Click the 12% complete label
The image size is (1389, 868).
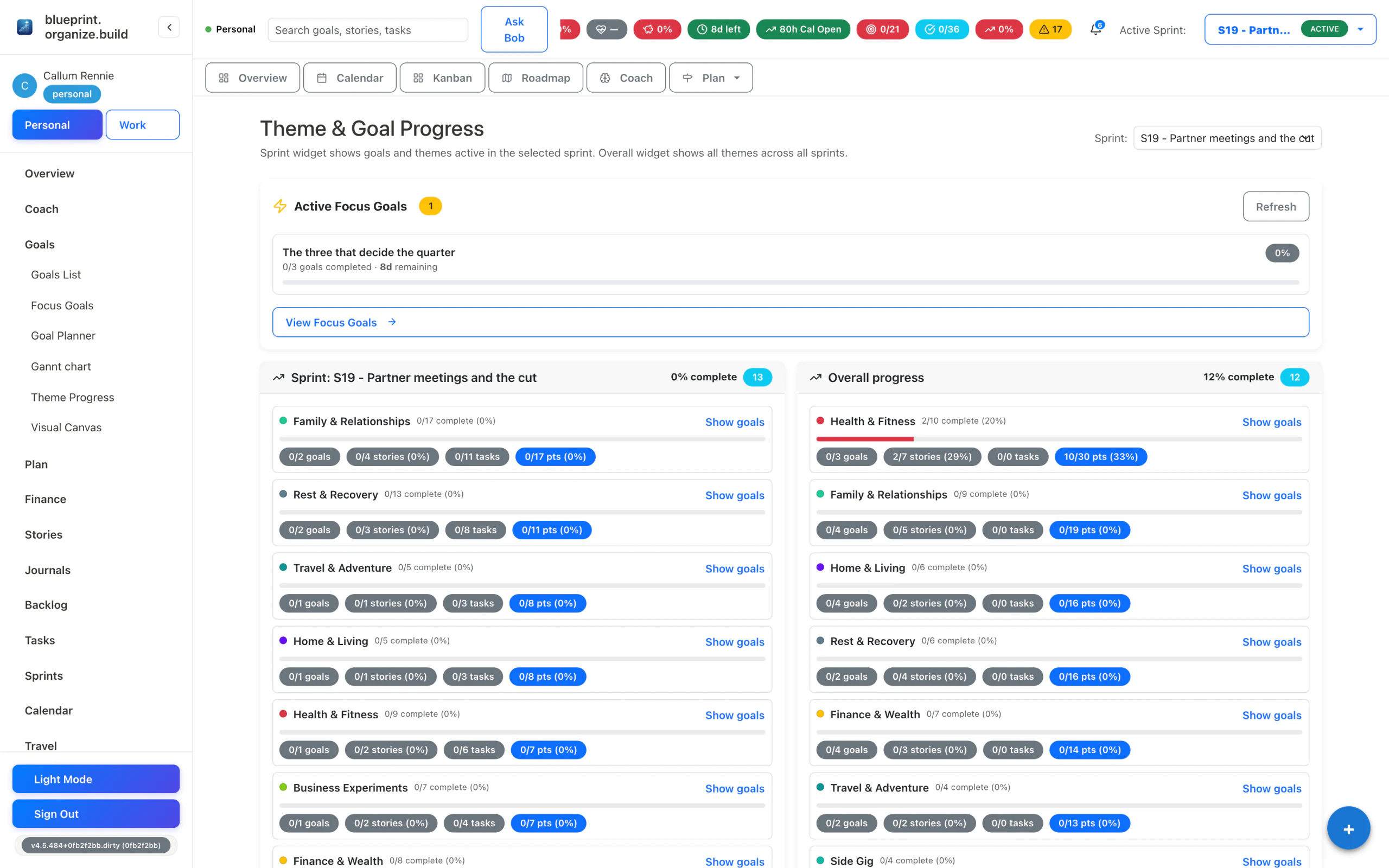[1238, 377]
